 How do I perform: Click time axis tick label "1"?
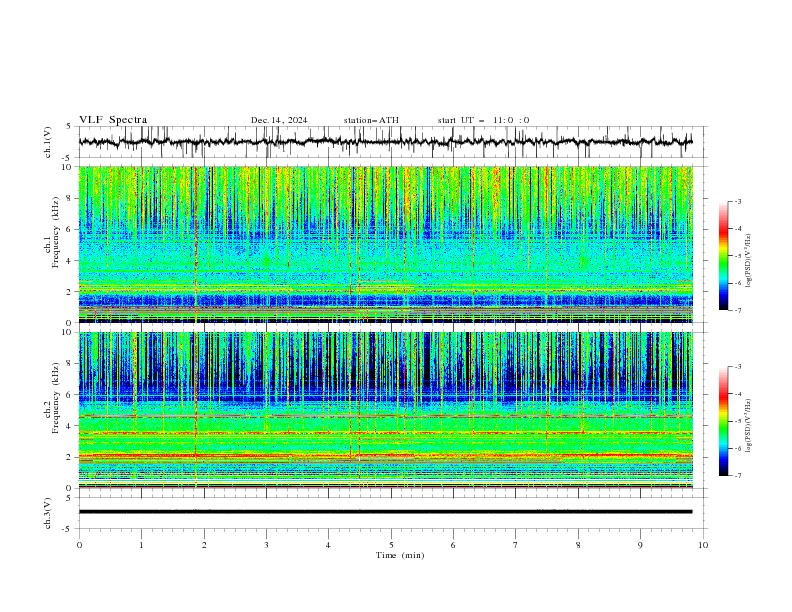(141, 545)
